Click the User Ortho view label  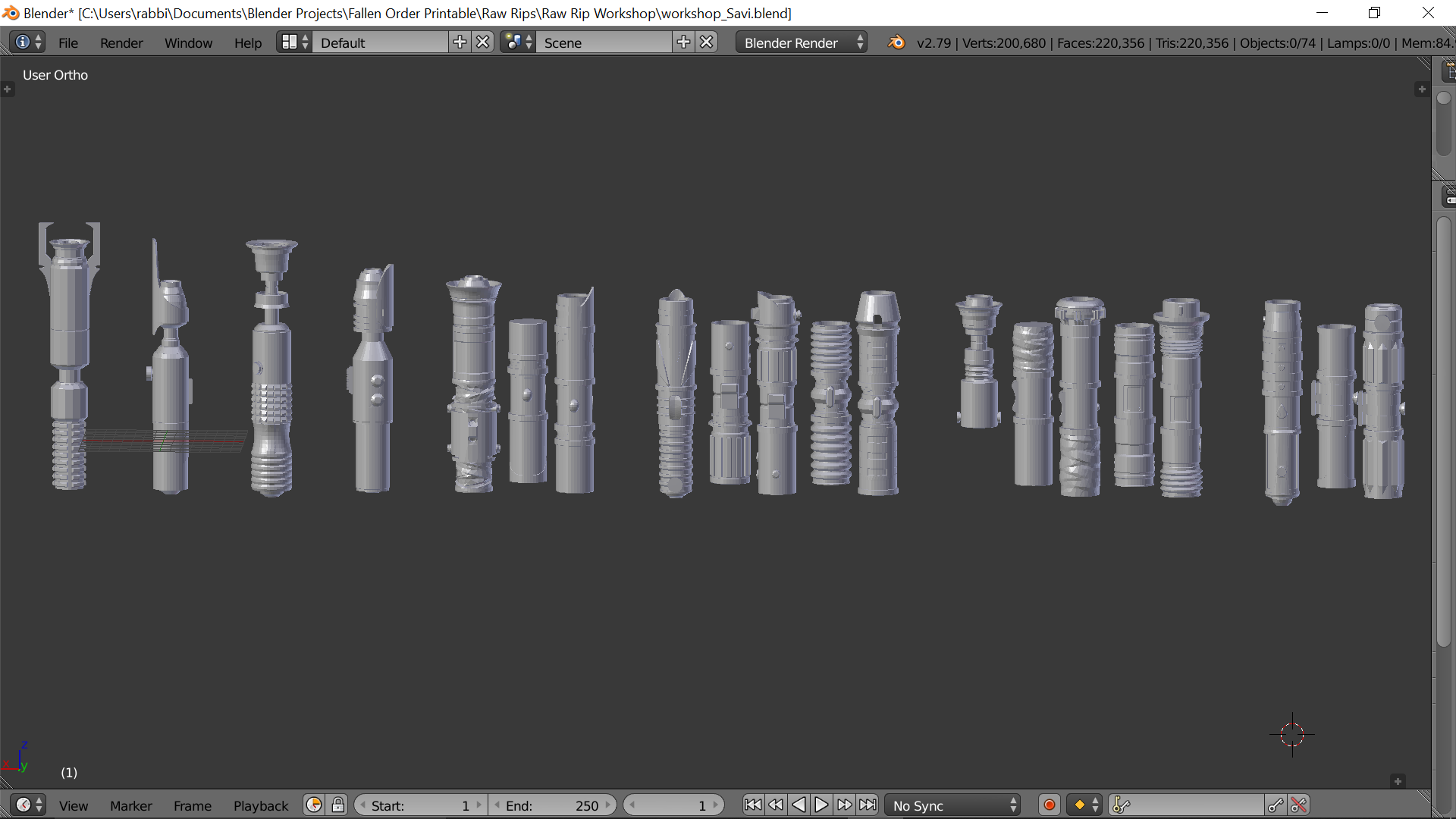[x=55, y=75]
